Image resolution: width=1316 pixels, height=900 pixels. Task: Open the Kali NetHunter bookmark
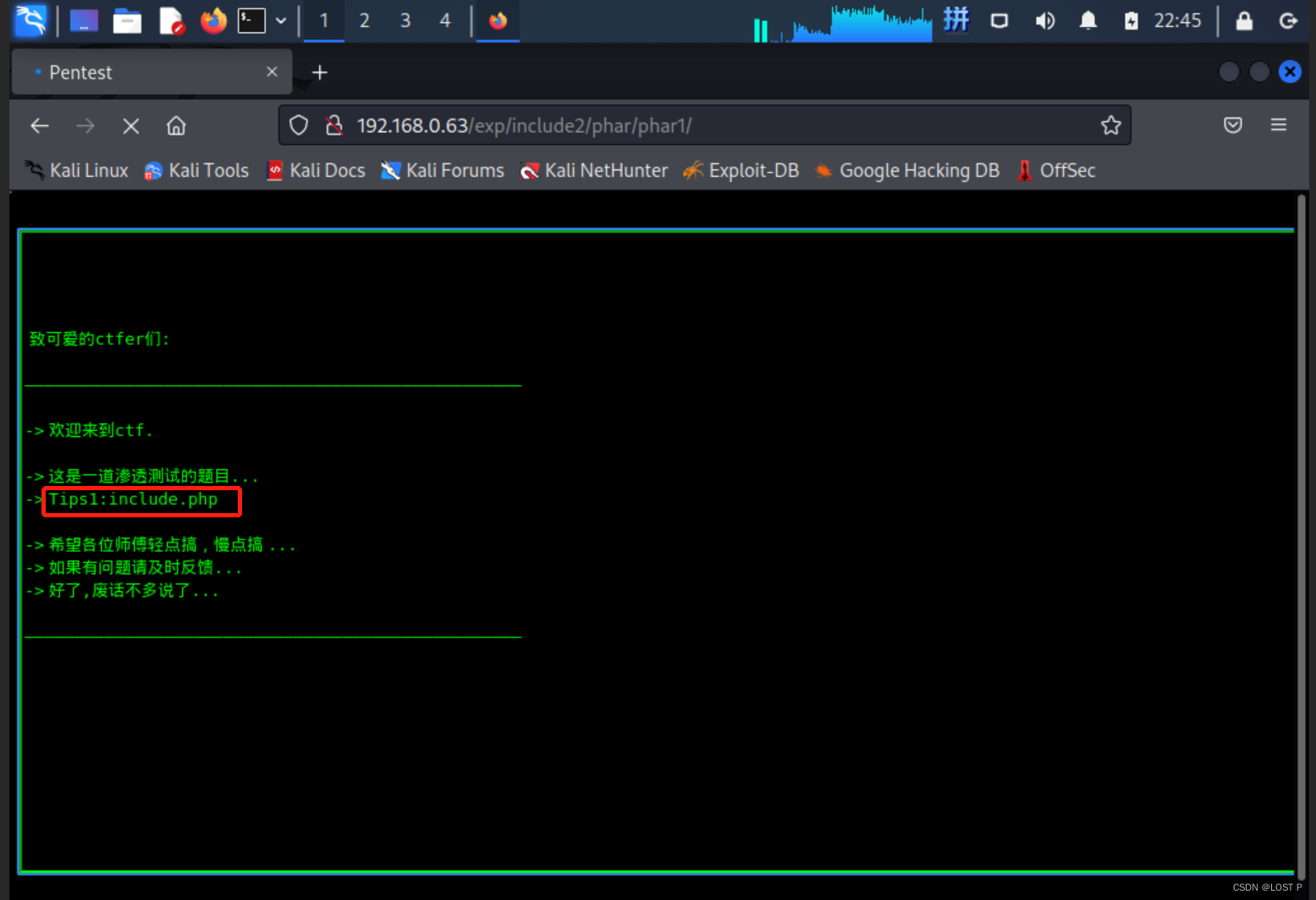[594, 170]
